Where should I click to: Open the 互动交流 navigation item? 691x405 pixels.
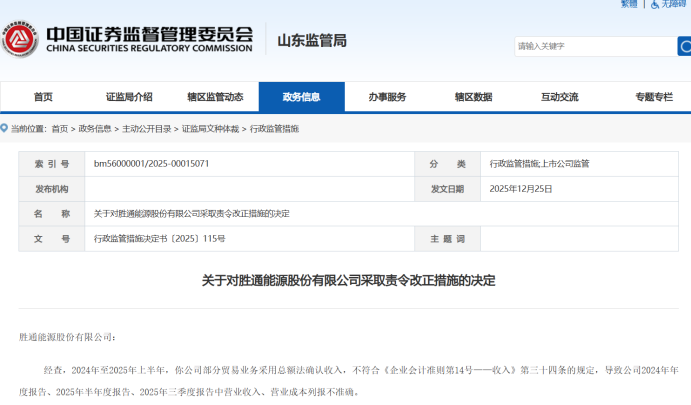pyautogui.click(x=559, y=97)
